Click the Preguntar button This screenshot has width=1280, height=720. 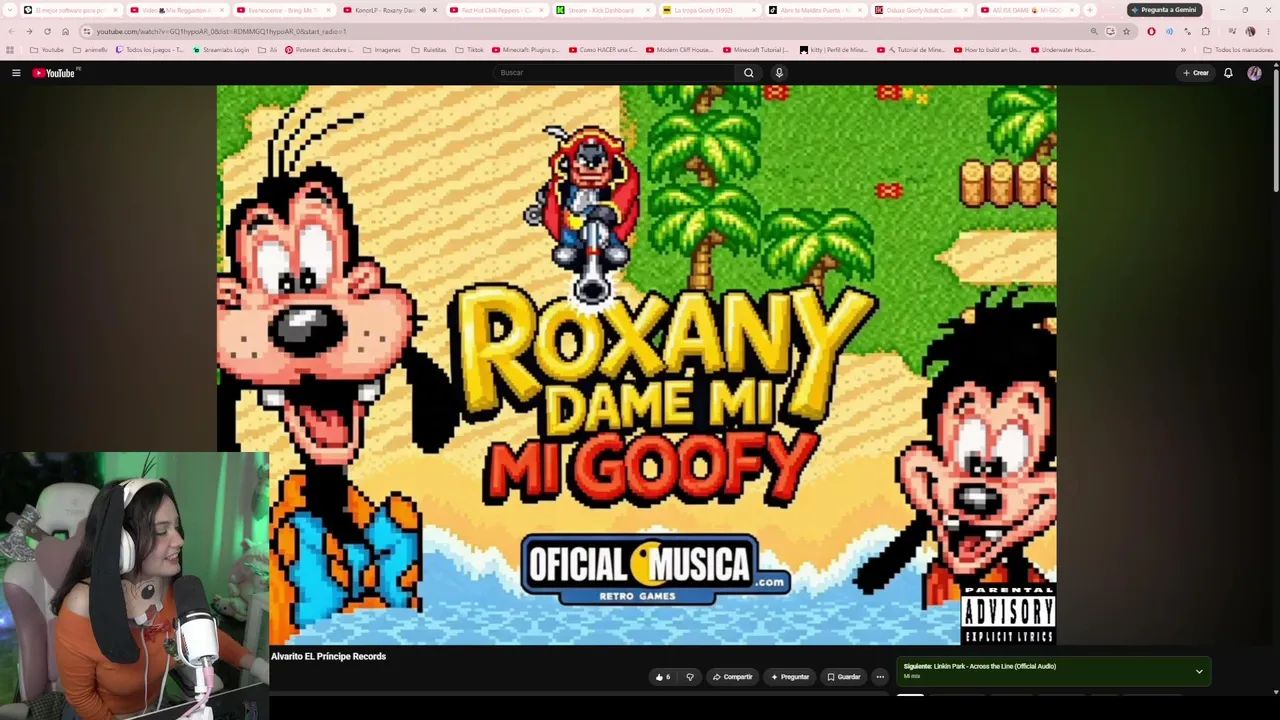click(790, 677)
